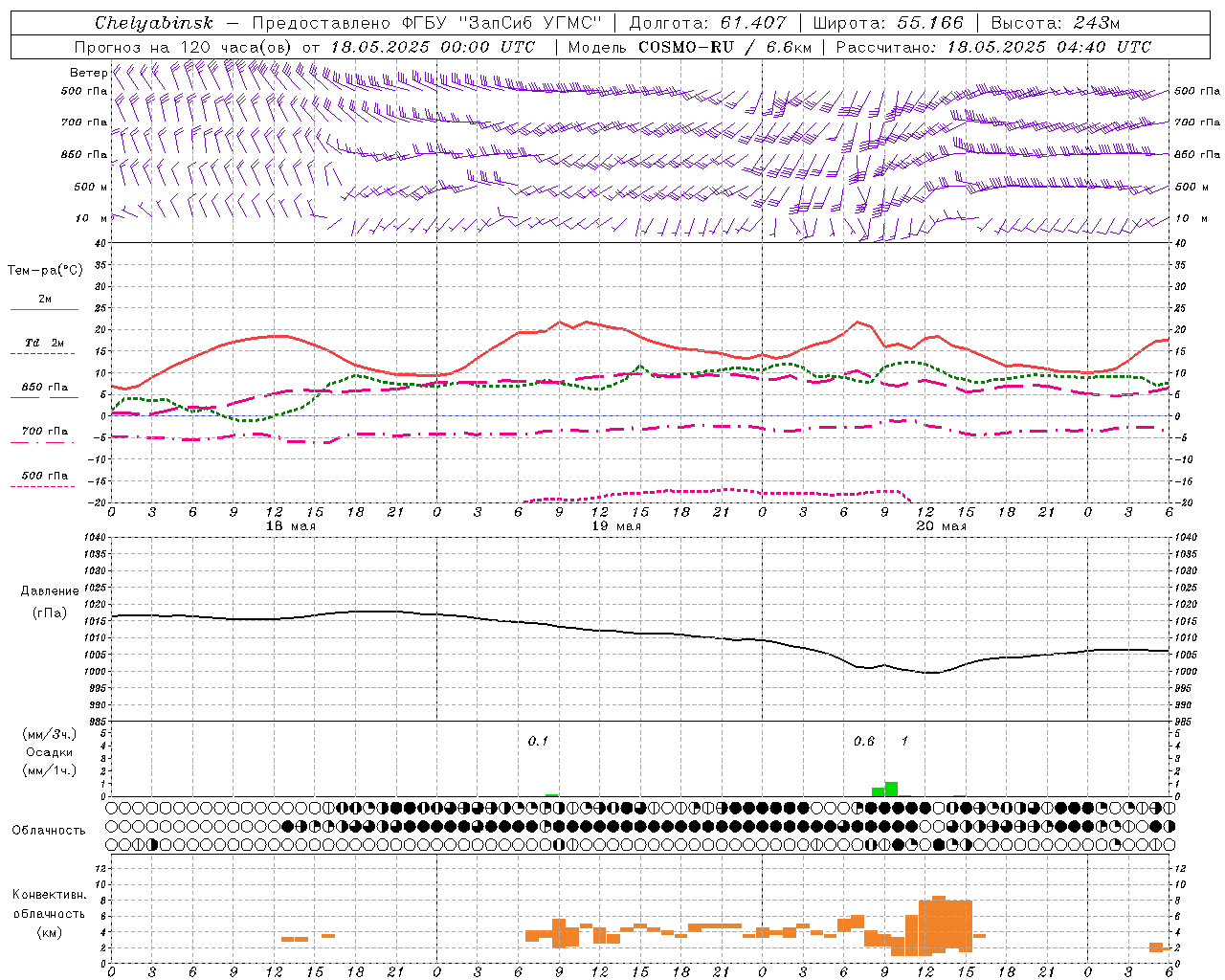Click the 'Ветер' wind panel label
The image size is (1225, 980).
tap(88, 73)
